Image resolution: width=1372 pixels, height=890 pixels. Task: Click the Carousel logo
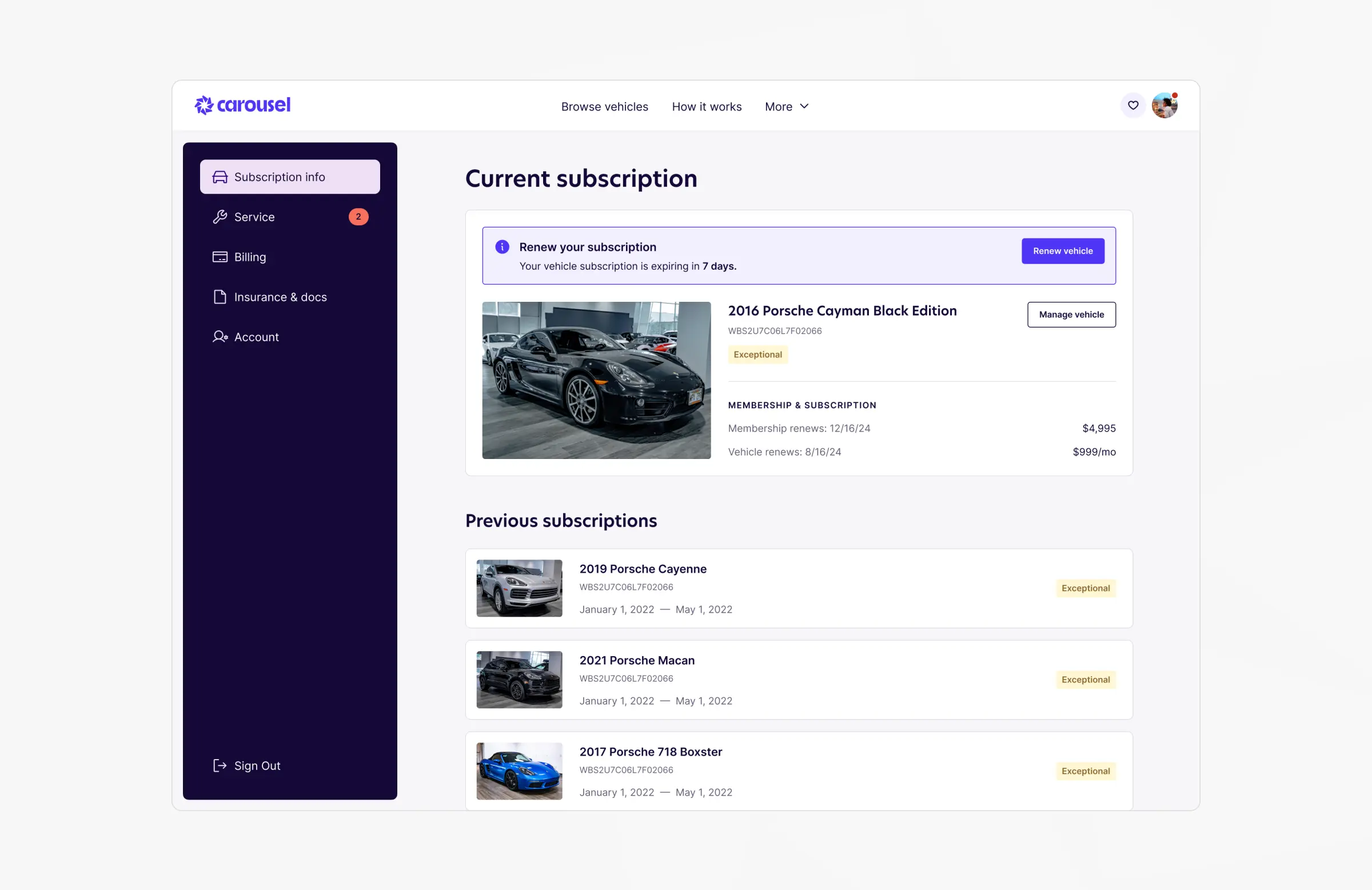(x=242, y=106)
